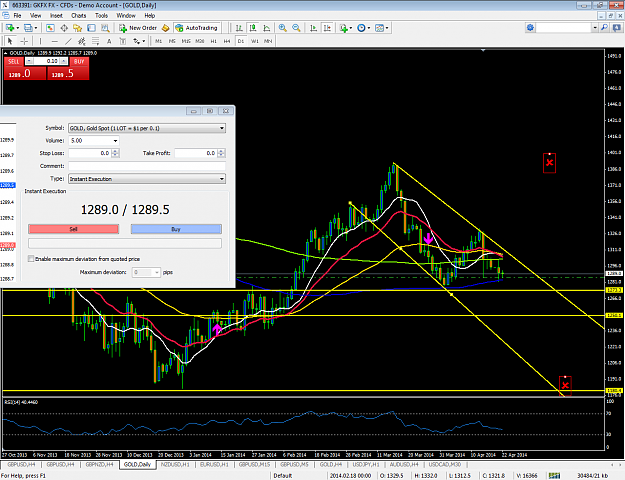Select the Fibonacci retracement tool
The image size is (625, 480).
pos(96,41)
